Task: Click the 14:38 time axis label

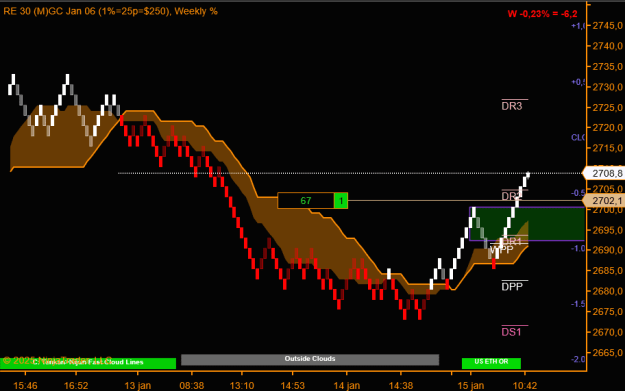Action: tap(401, 385)
